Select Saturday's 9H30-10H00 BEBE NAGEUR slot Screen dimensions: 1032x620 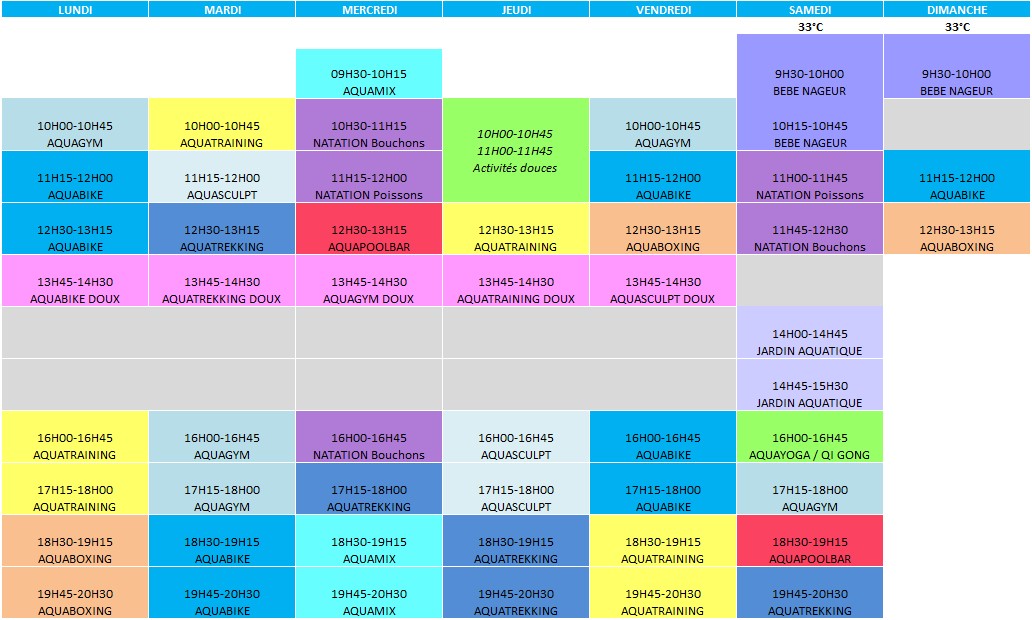pos(810,70)
